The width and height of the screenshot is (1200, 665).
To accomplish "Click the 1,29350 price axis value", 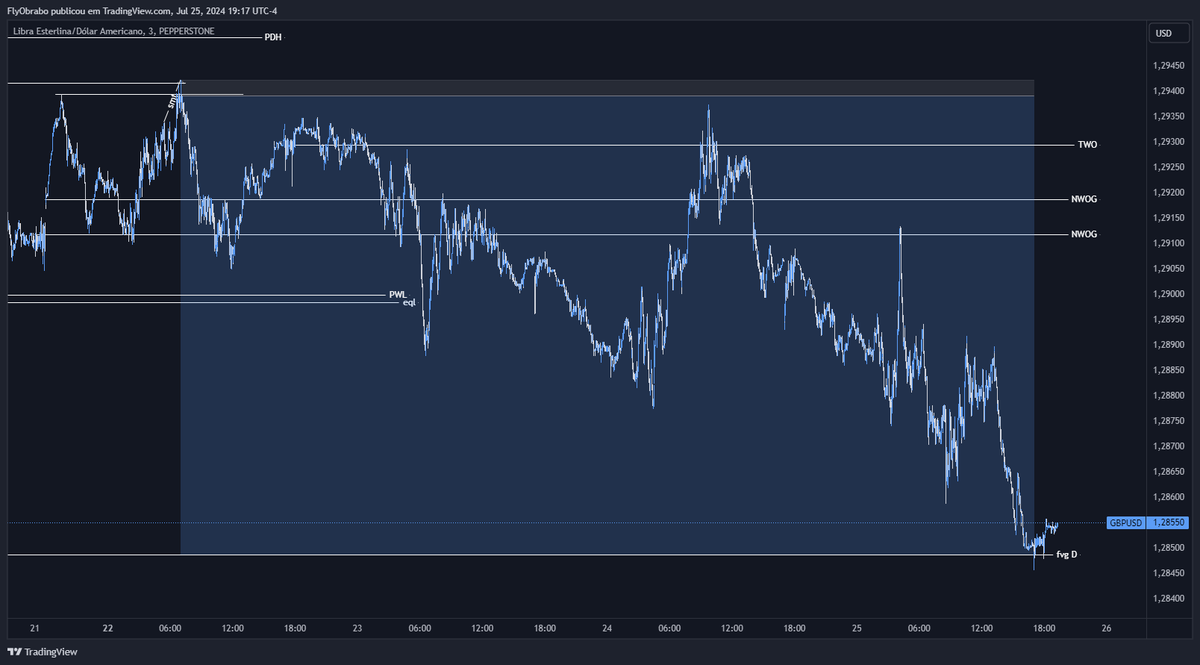I will 1167,117.
